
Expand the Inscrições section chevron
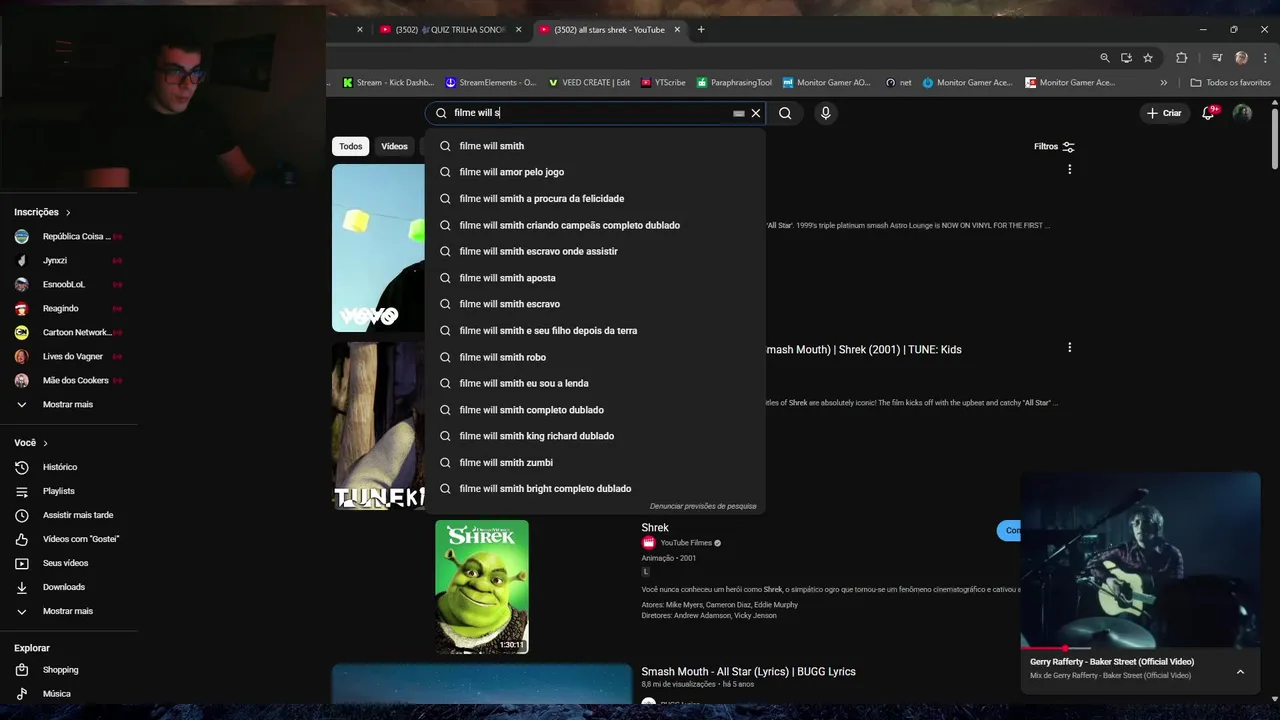pyautogui.click(x=68, y=212)
